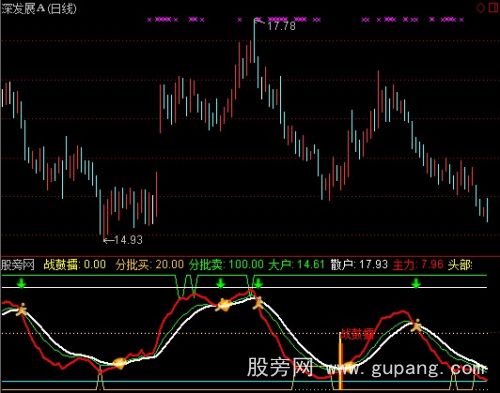Select the 大户: 14.61 indicator value
The image size is (500, 393).
click(x=296, y=265)
